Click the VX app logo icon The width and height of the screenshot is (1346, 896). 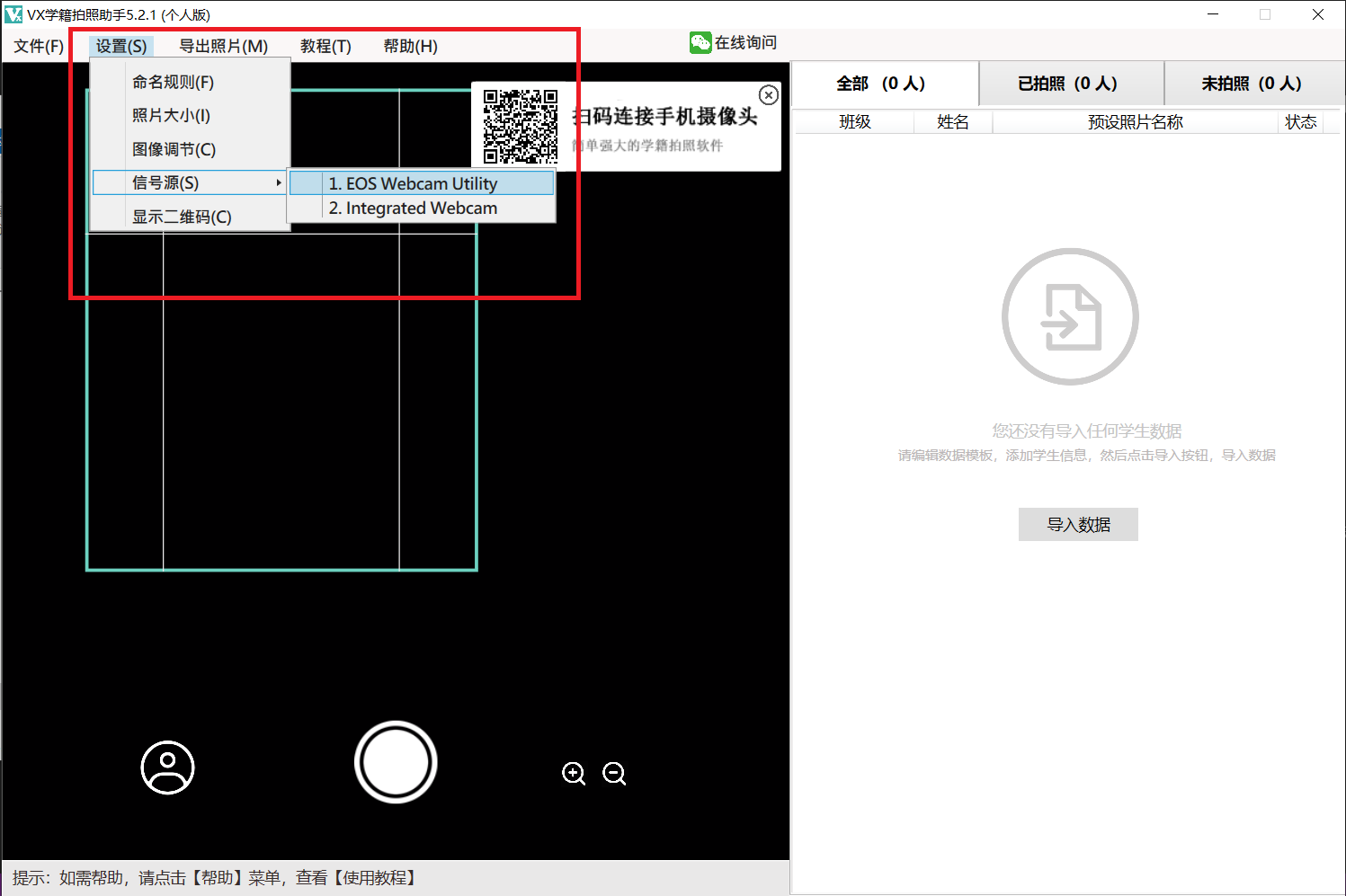click(13, 14)
